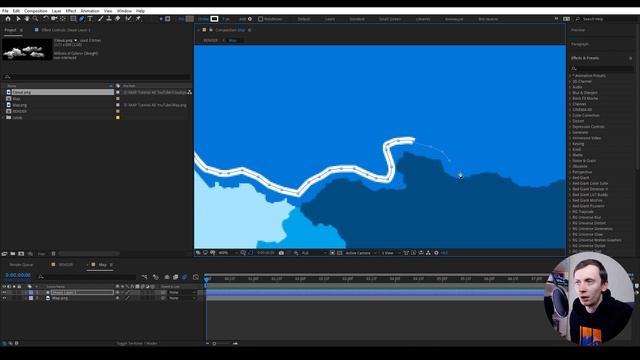Switch to the RENDER timeline tab
The image size is (640, 360).
click(65, 265)
